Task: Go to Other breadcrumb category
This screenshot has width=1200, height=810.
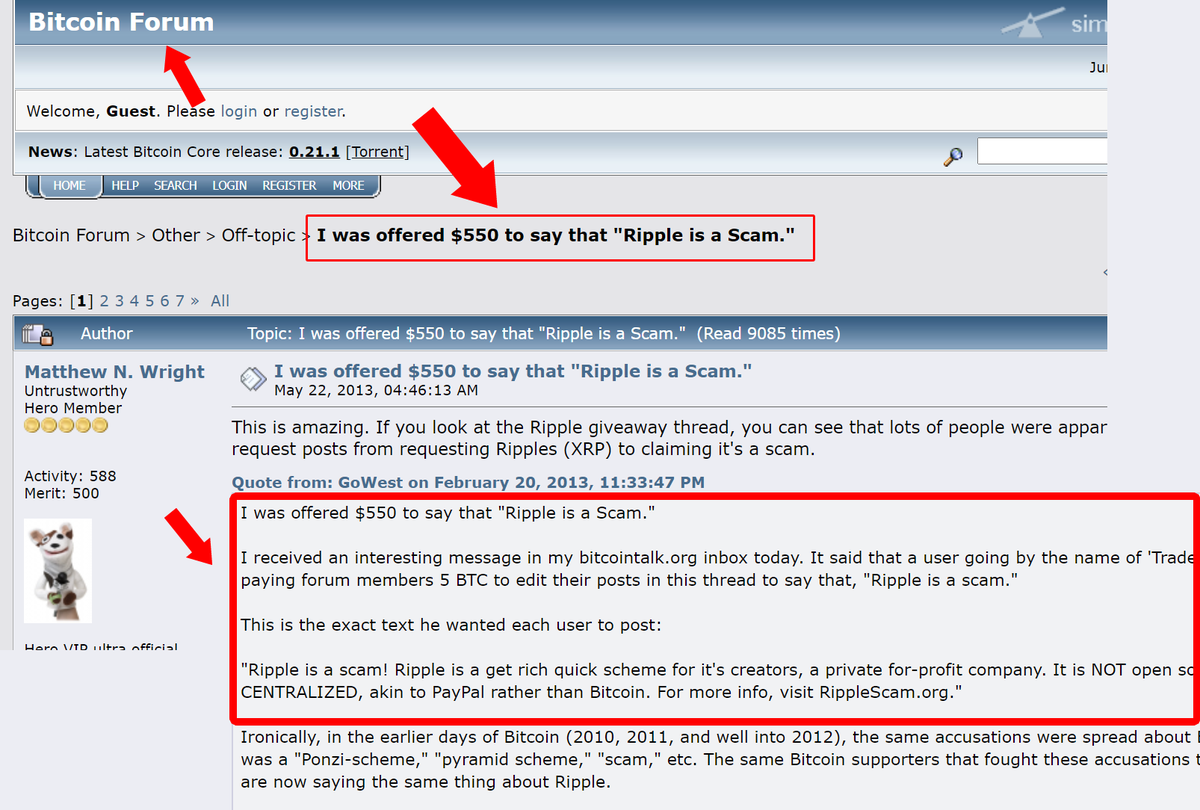Action: coord(176,236)
